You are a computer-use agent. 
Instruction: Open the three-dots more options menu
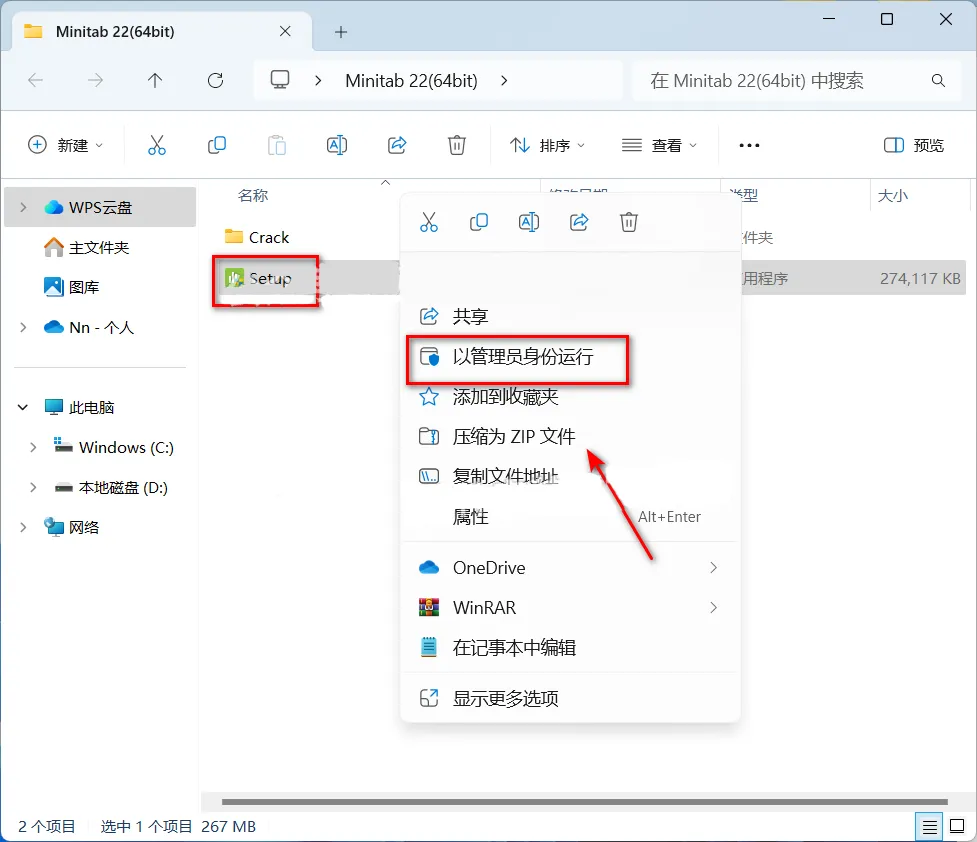(x=749, y=145)
